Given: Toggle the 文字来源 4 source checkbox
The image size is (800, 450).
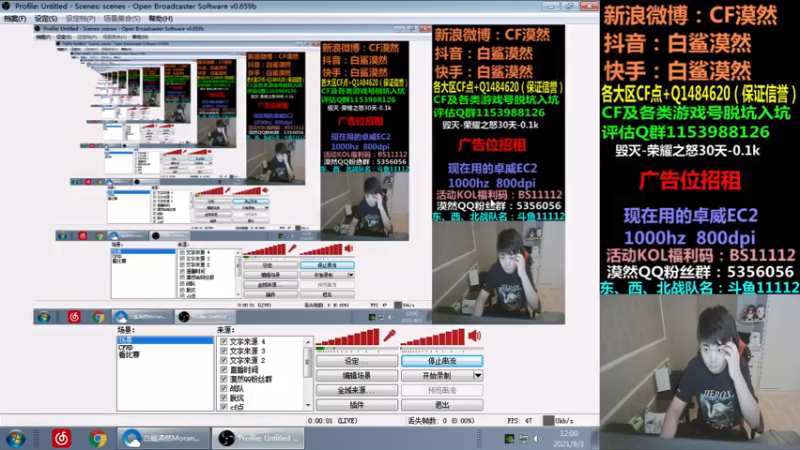Looking at the screenshot, I should tap(223, 341).
